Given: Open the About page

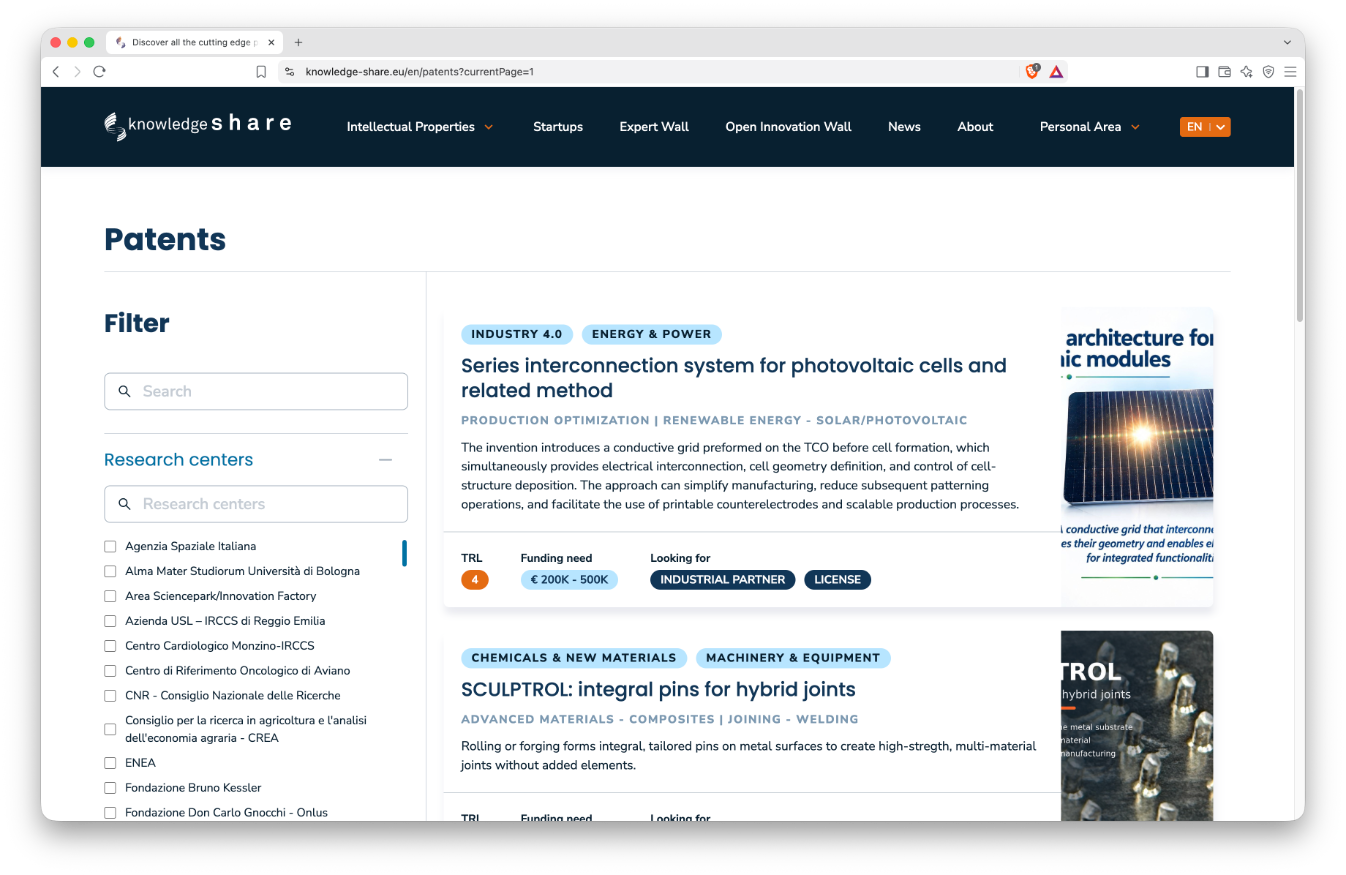Looking at the screenshot, I should click(x=975, y=127).
